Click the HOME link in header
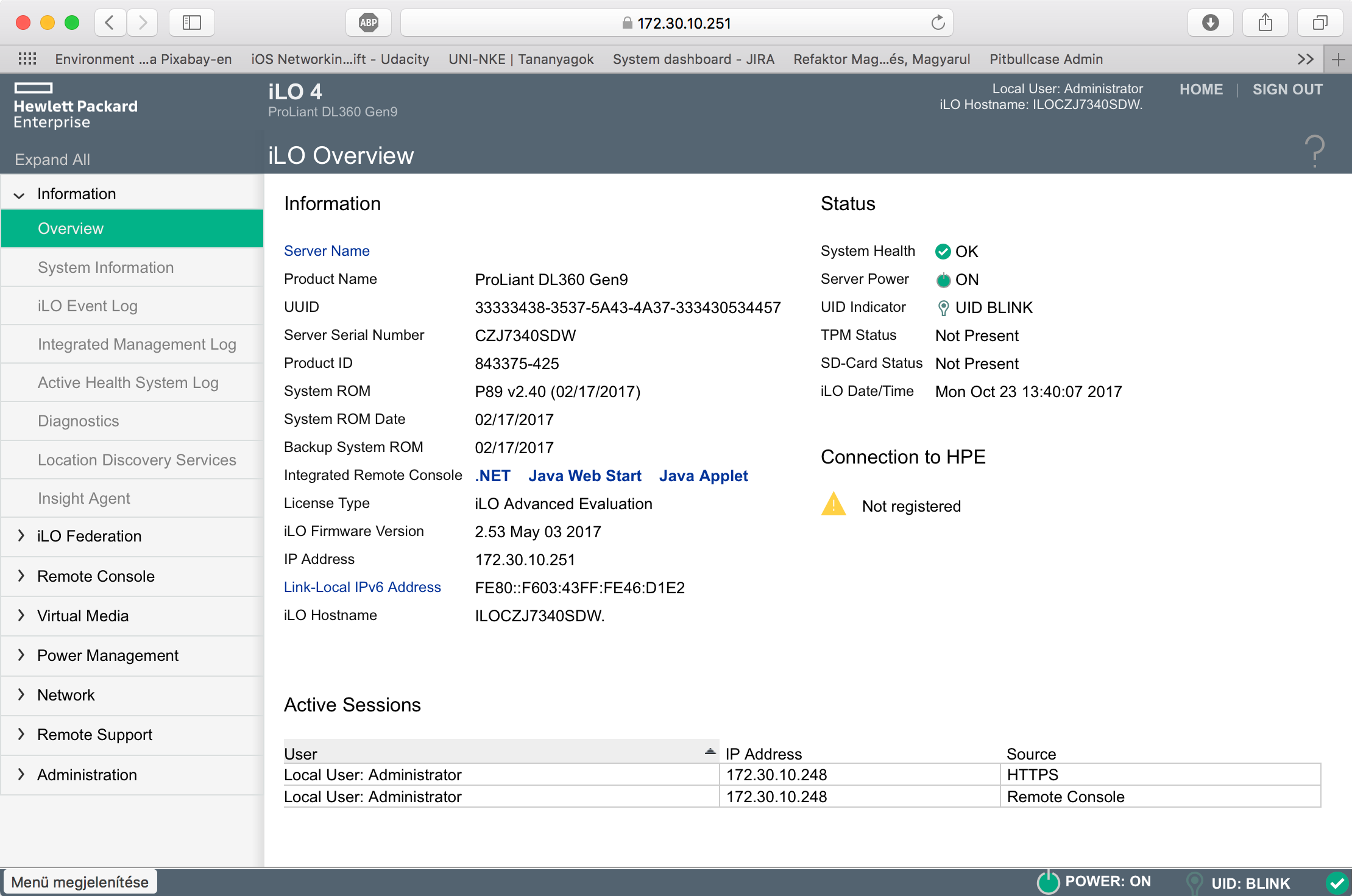 coord(1201,90)
